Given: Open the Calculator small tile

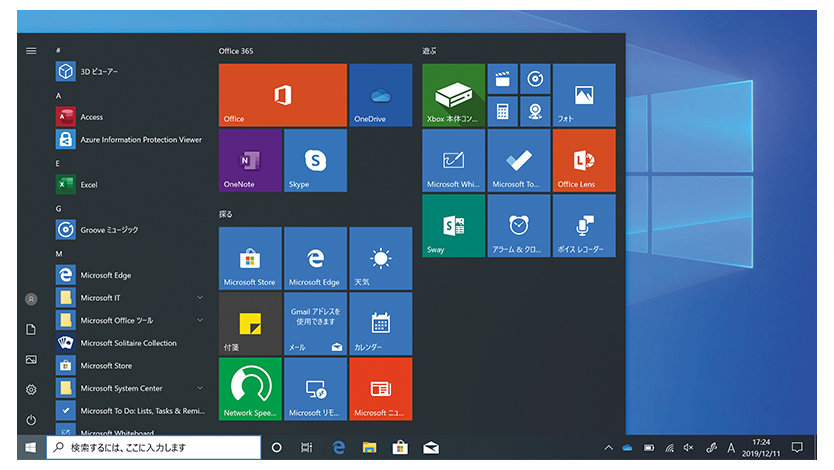Looking at the screenshot, I should [503, 112].
